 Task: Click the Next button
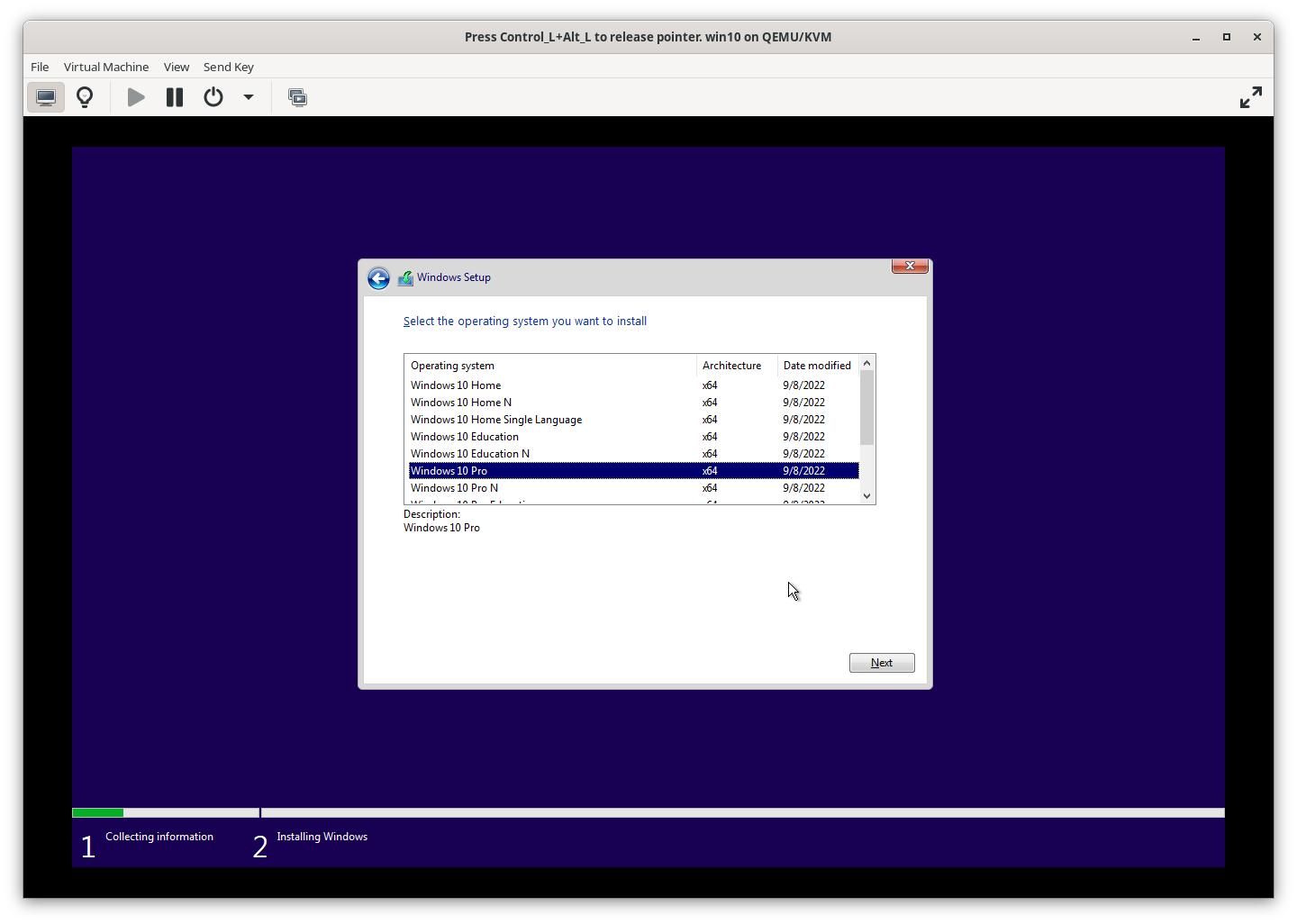882,663
